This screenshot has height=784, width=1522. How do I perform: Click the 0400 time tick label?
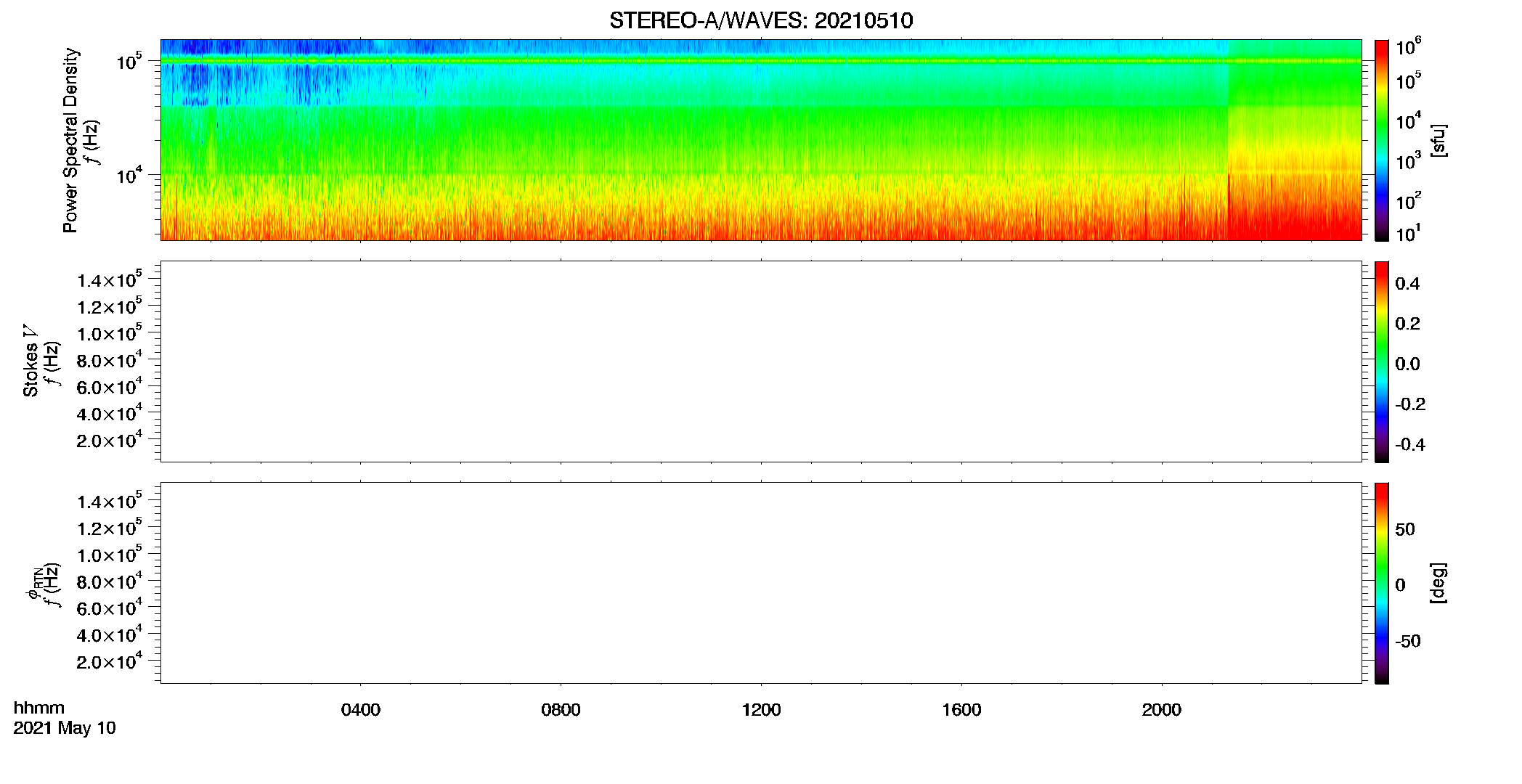361,710
